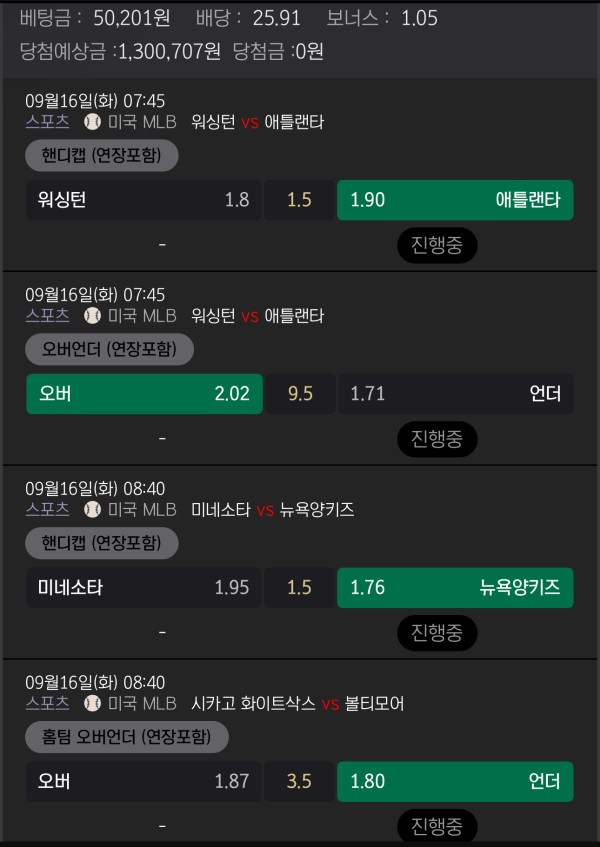Click the 진행중 button on the 미네소타 match
The width and height of the screenshot is (600, 847).
coord(437,633)
